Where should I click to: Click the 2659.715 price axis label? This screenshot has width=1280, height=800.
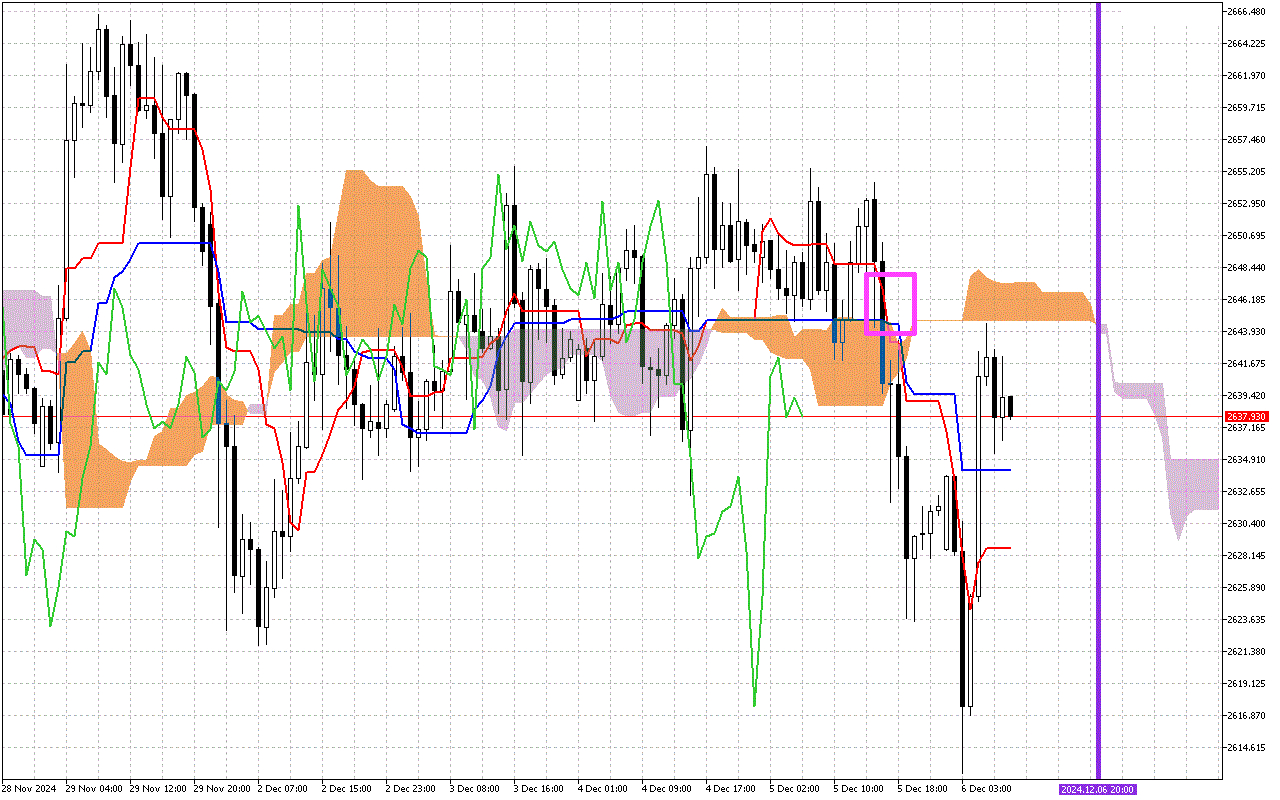pos(1246,108)
